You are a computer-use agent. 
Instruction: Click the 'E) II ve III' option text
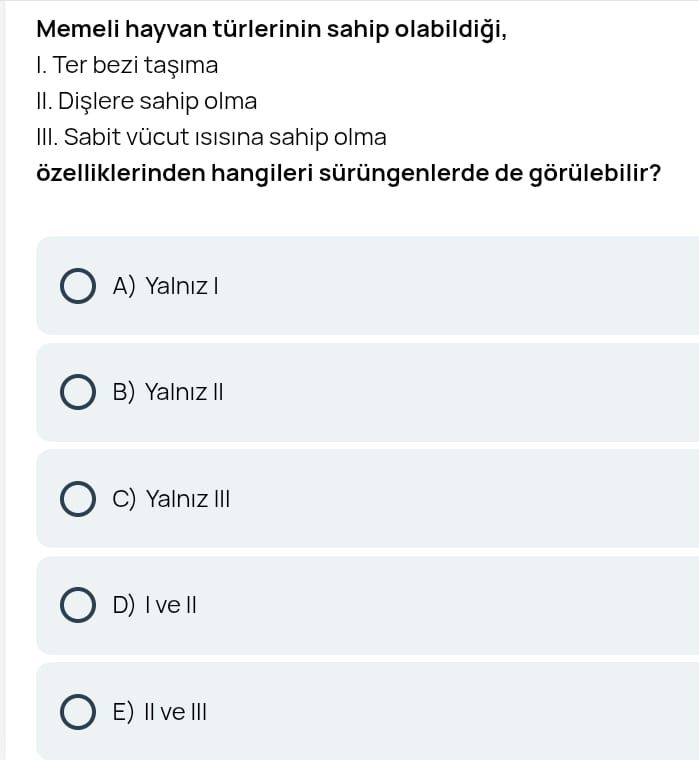160,711
